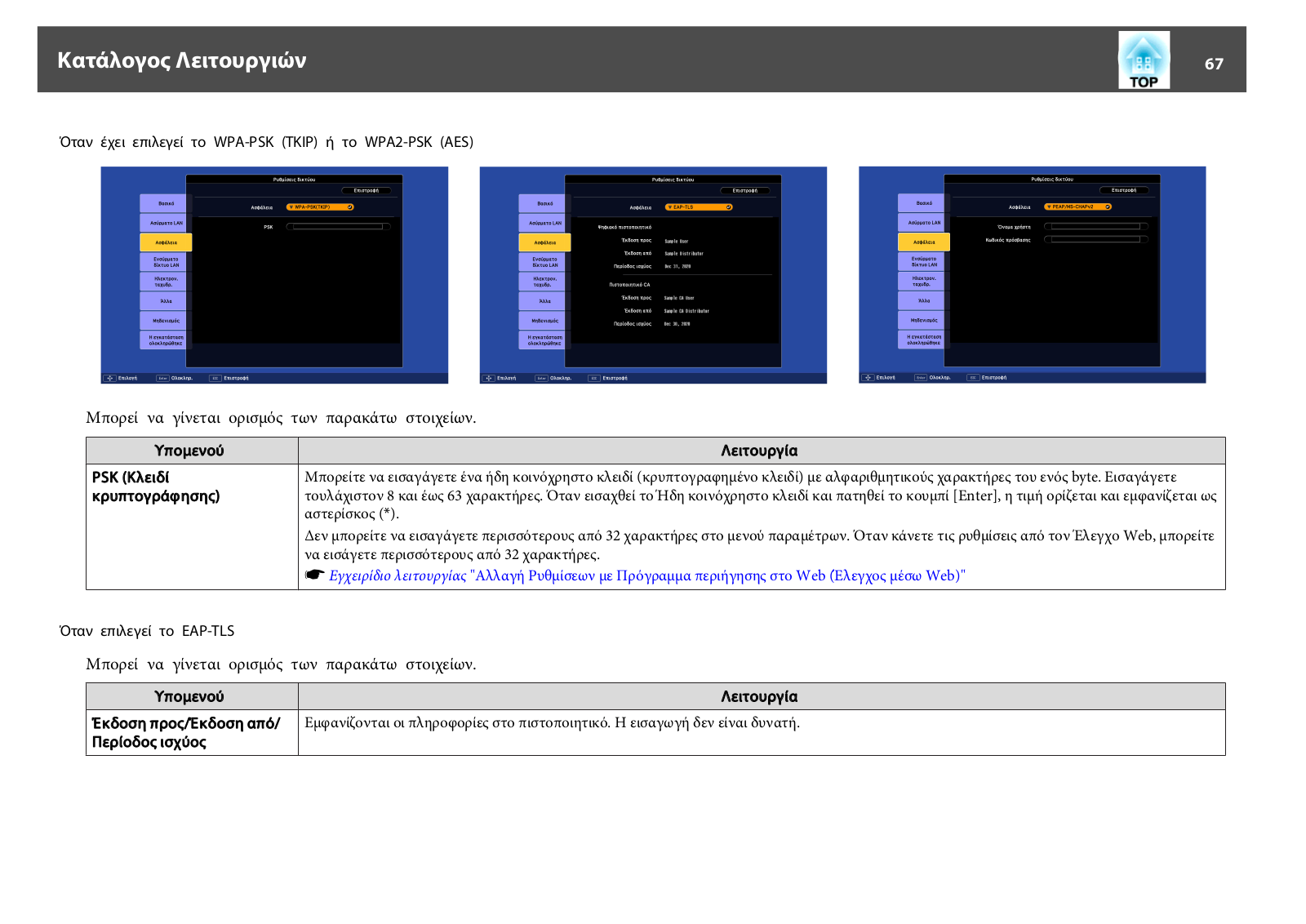Select Μηδενισμός tab in EAP-TLS screenshot
Image resolution: width=1306 pixels, height=924 pixels.
coord(544,321)
